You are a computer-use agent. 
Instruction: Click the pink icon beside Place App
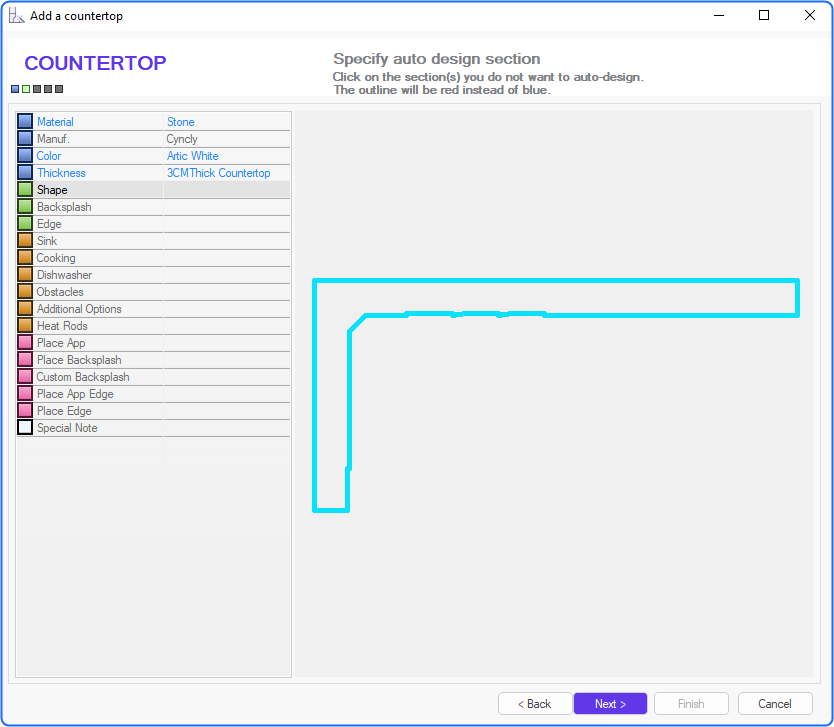[x=25, y=343]
